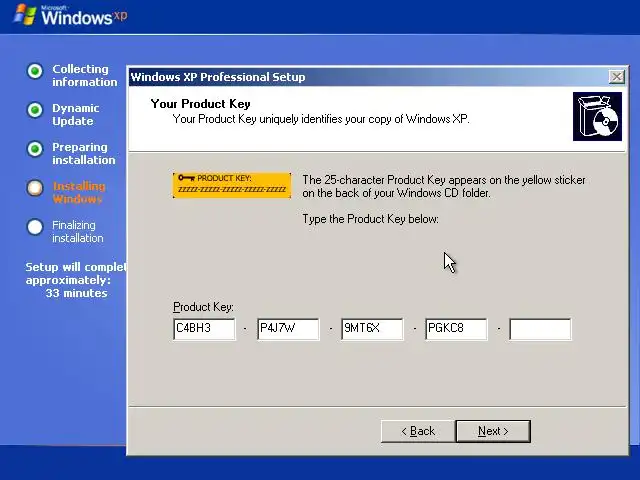640x480 pixels.
Task: Go back with the Back button
Action: (x=418, y=431)
